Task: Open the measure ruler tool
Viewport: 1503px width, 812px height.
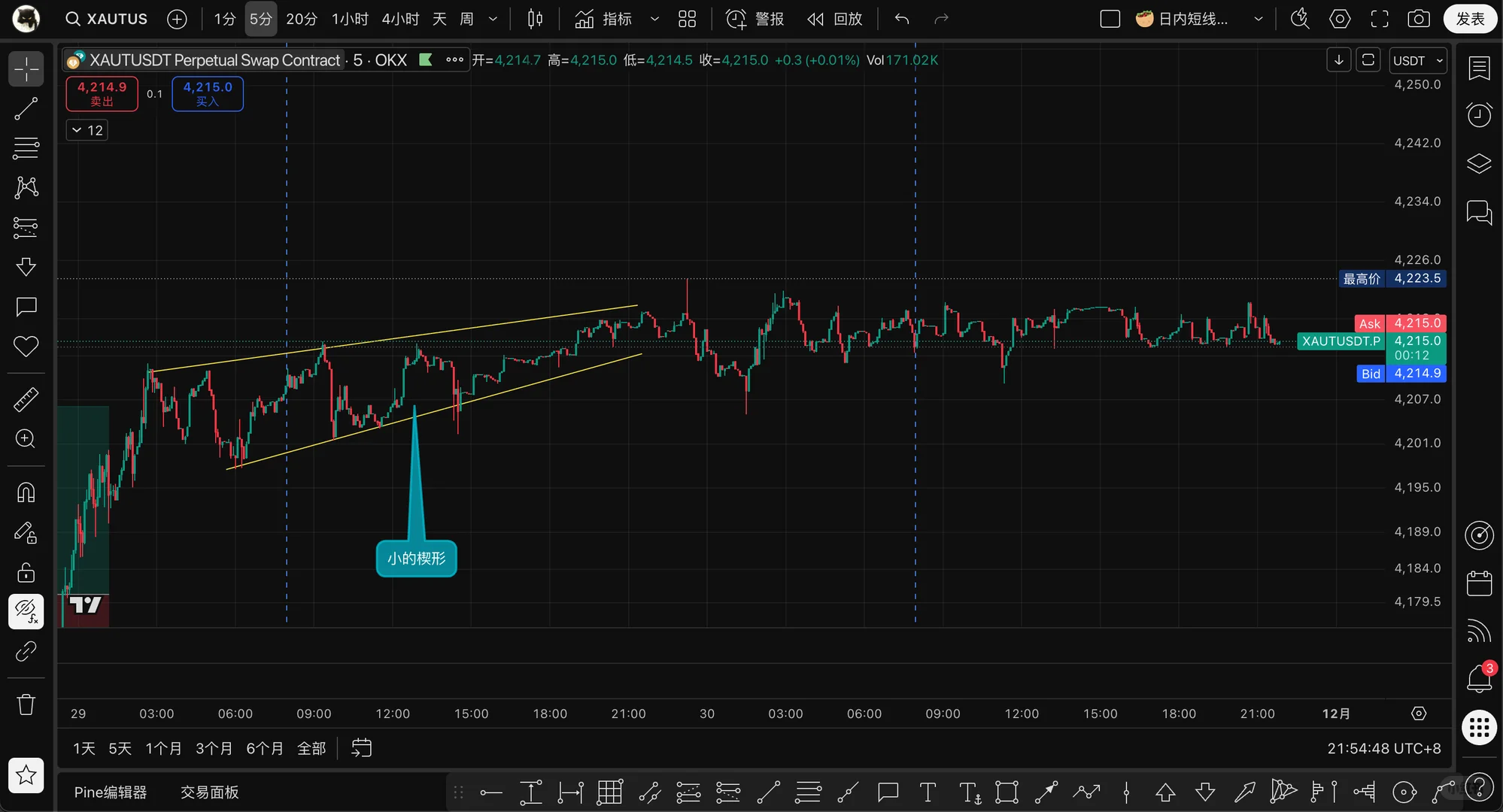Action: [x=26, y=399]
